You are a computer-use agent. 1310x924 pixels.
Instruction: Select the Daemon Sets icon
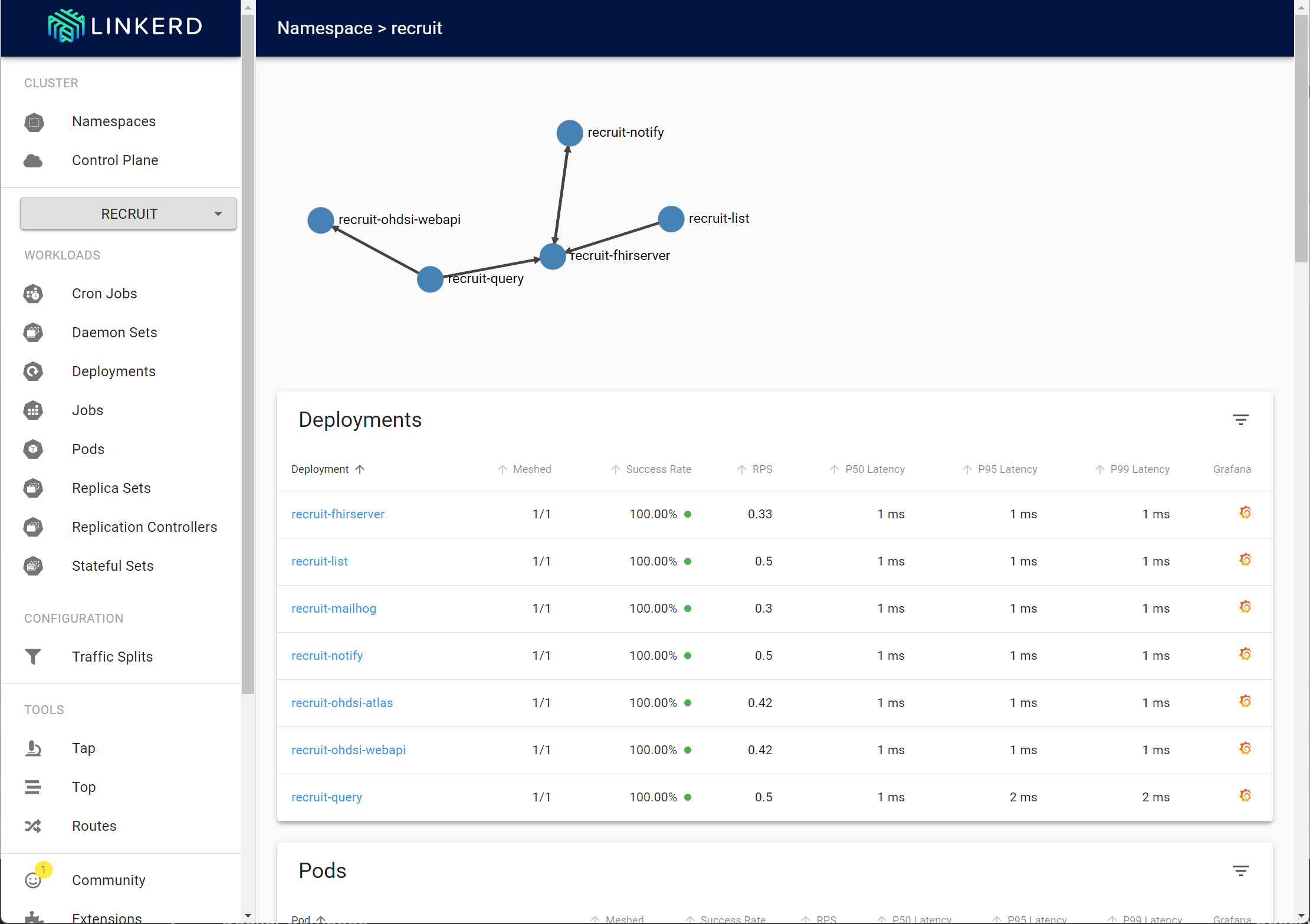point(33,333)
